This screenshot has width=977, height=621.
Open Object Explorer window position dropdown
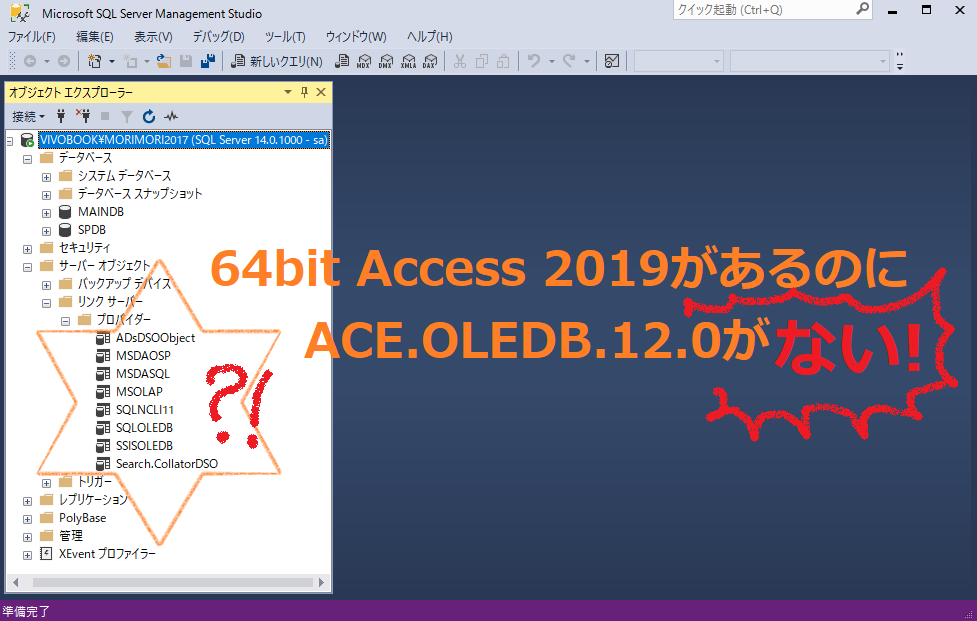tap(288, 92)
